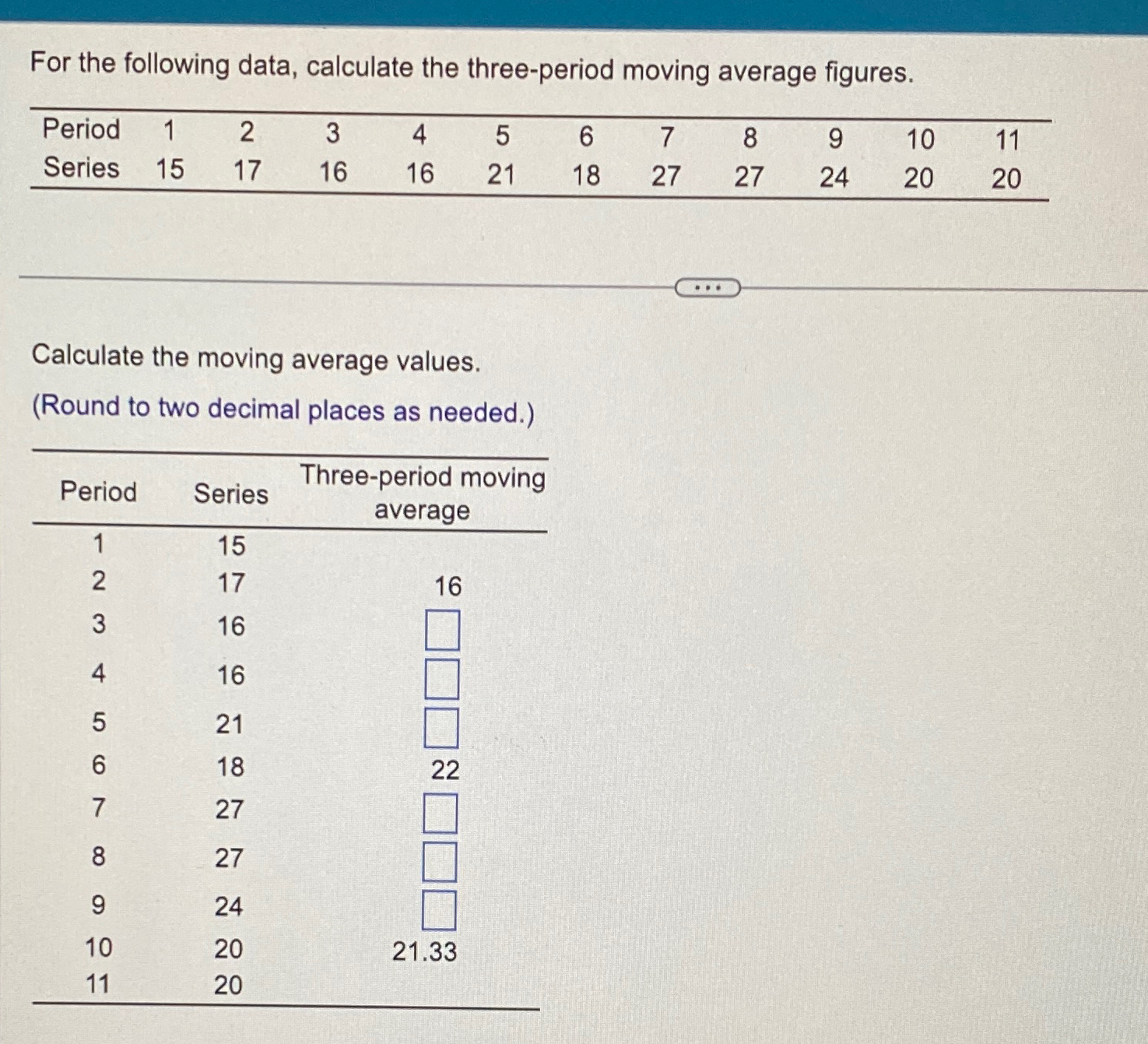Click the Period row label in the data table

point(83,130)
